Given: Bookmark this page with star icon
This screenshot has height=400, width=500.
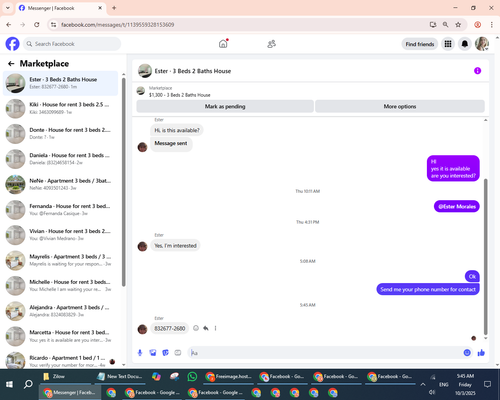Looking at the screenshot, I should click(458, 25).
